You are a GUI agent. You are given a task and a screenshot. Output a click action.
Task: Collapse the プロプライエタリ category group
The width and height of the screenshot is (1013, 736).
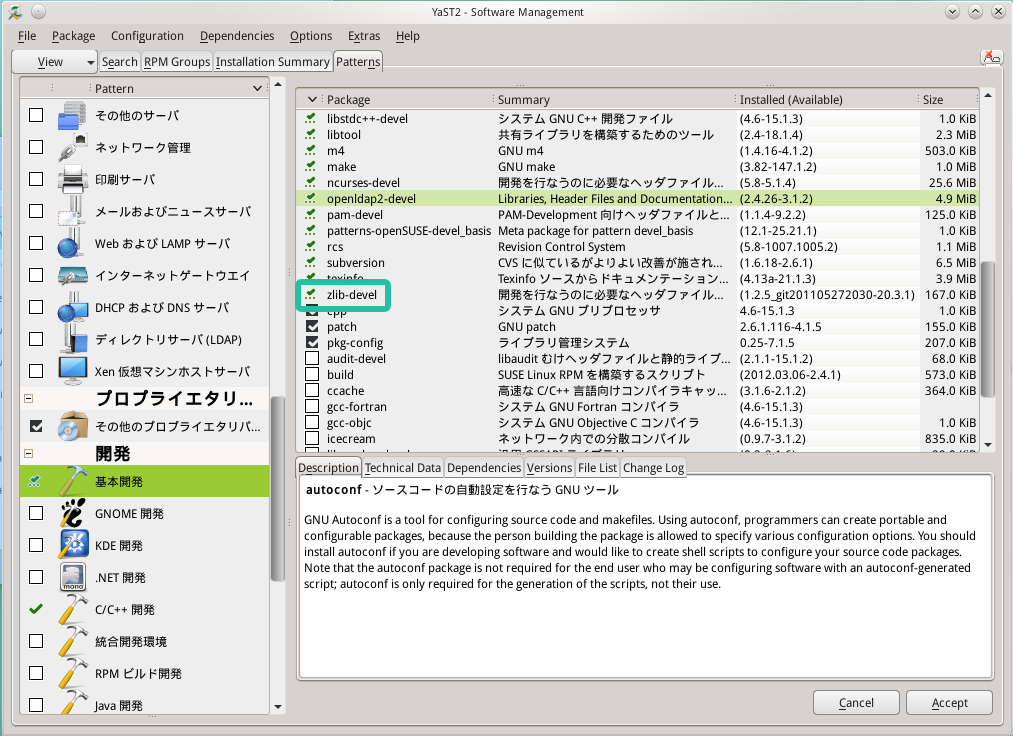click(x=28, y=399)
